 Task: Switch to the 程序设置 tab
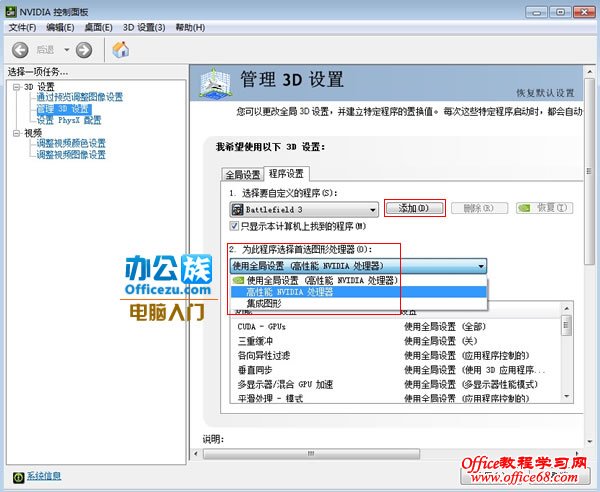point(286,174)
